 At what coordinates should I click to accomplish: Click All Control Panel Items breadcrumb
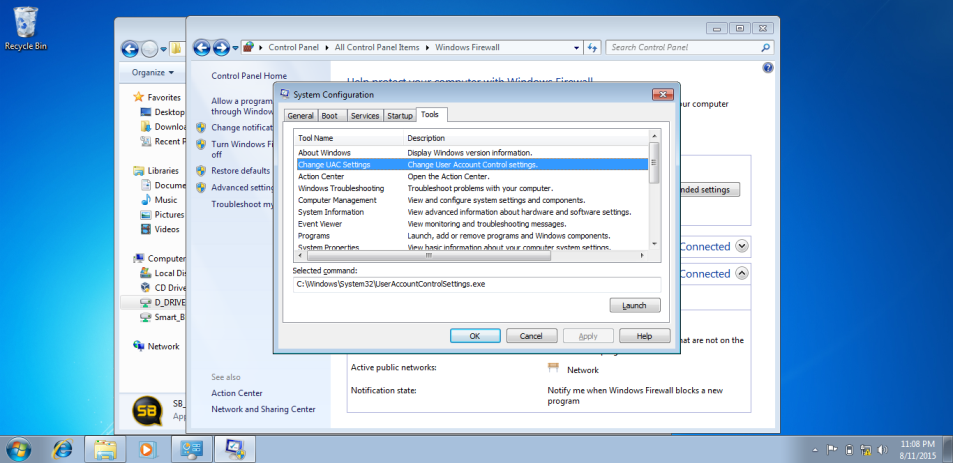point(377,47)
